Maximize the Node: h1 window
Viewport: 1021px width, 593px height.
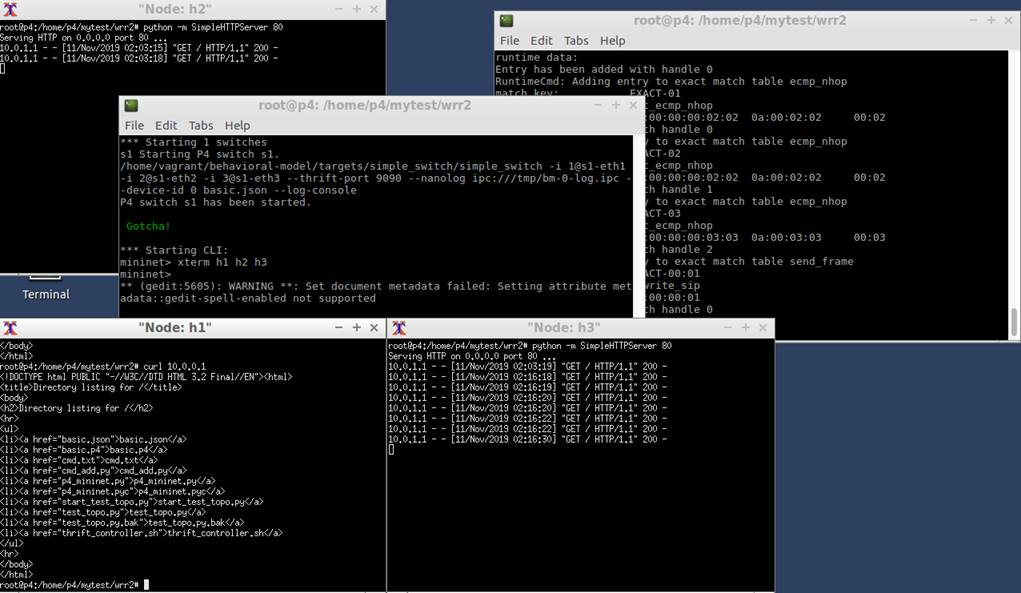356,328
